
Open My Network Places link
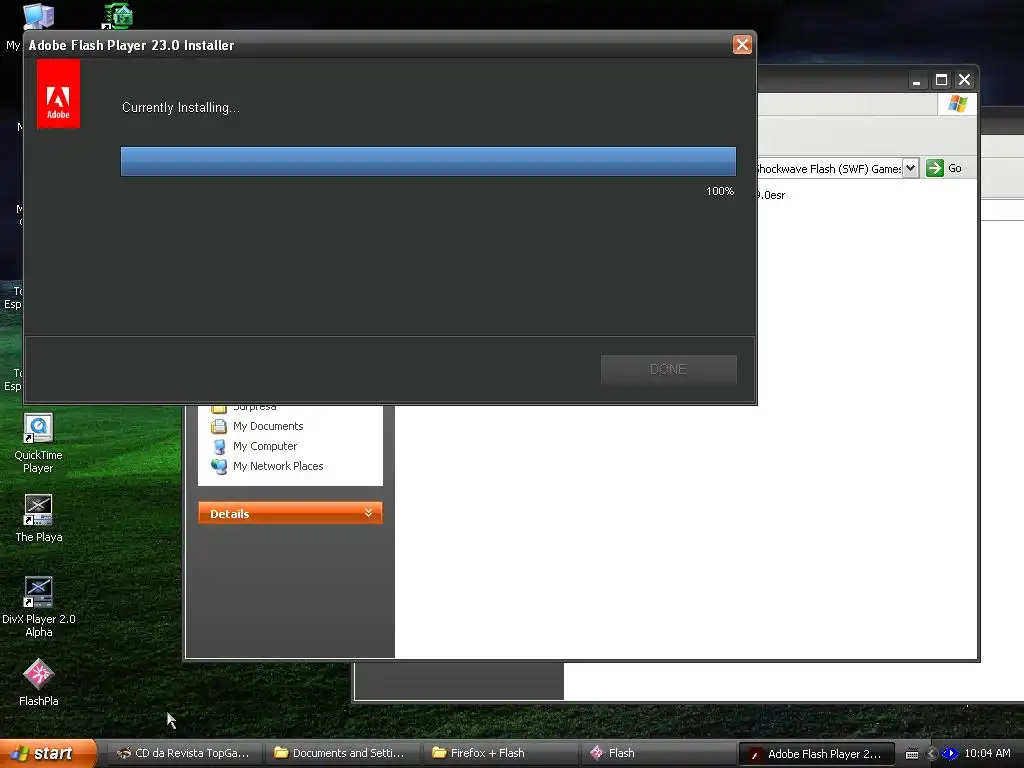(278, 466)
